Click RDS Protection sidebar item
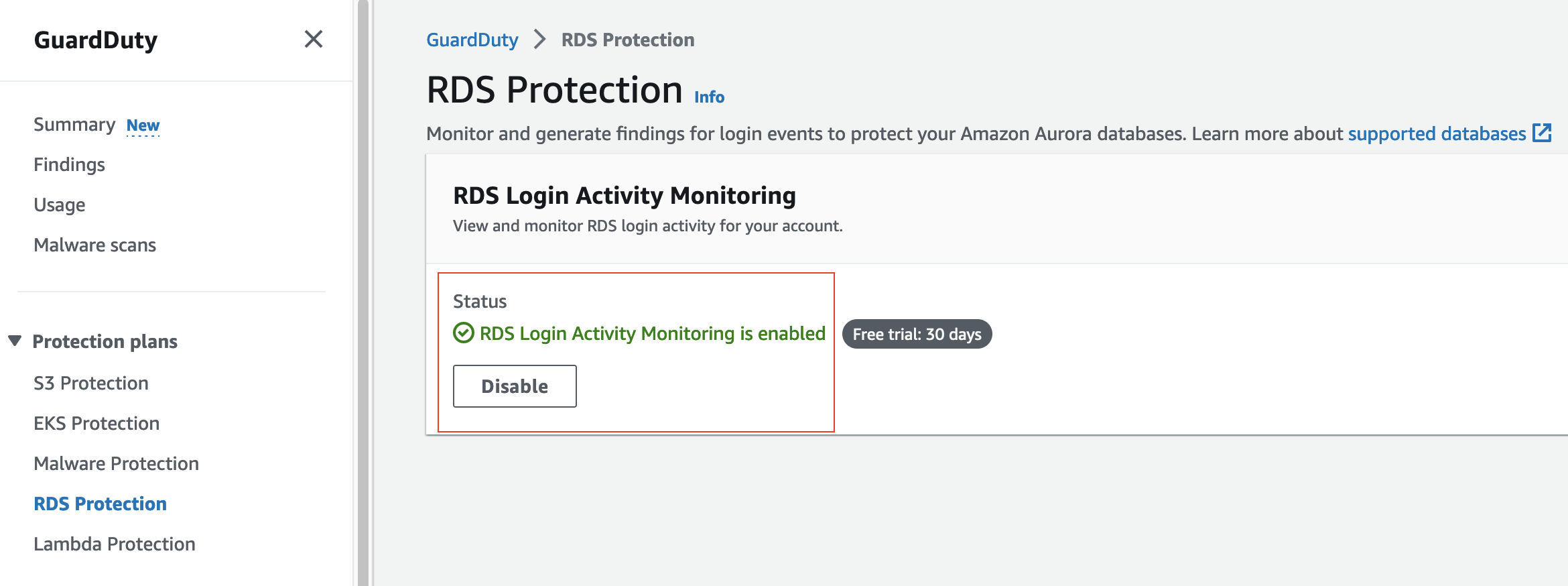This screenshot has height=586, width=1568. pos(100,504)
